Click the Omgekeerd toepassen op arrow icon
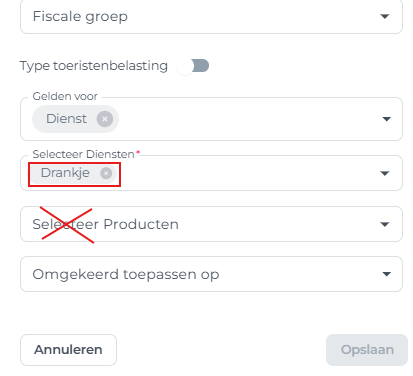The width and height of the screenshot is (413, 376). pos(386,274)
